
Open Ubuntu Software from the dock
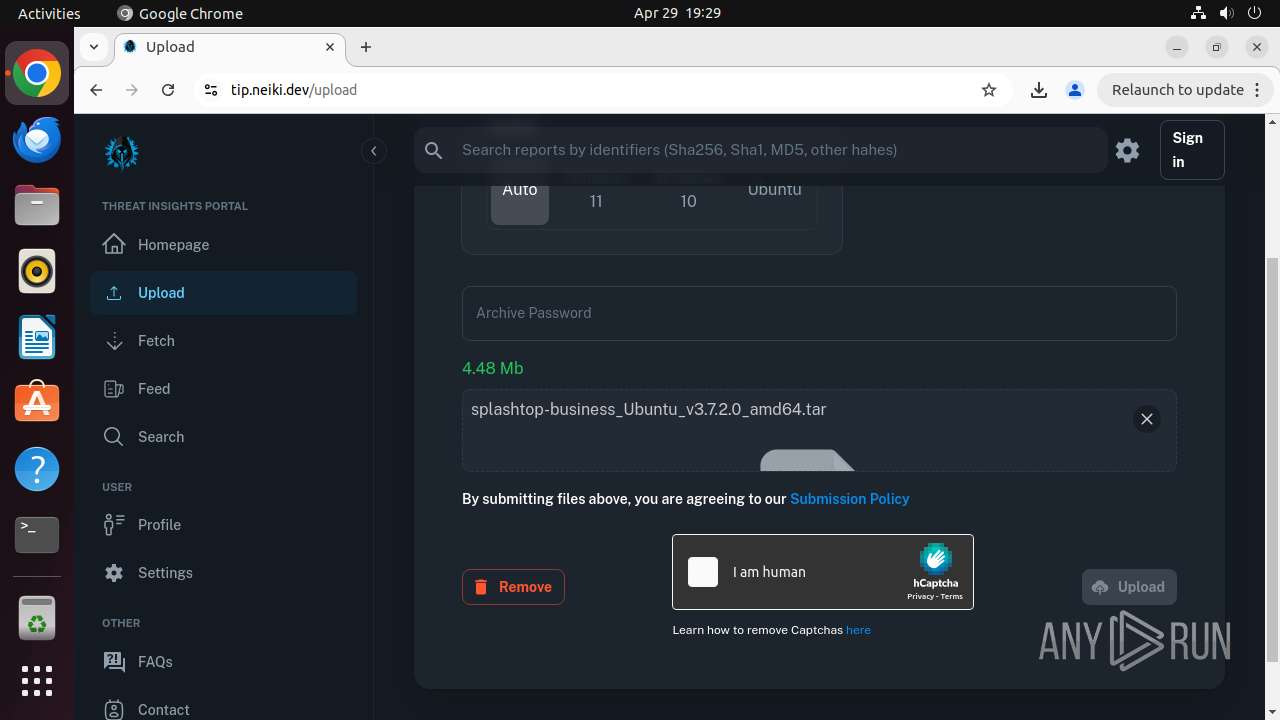[37, 403]
